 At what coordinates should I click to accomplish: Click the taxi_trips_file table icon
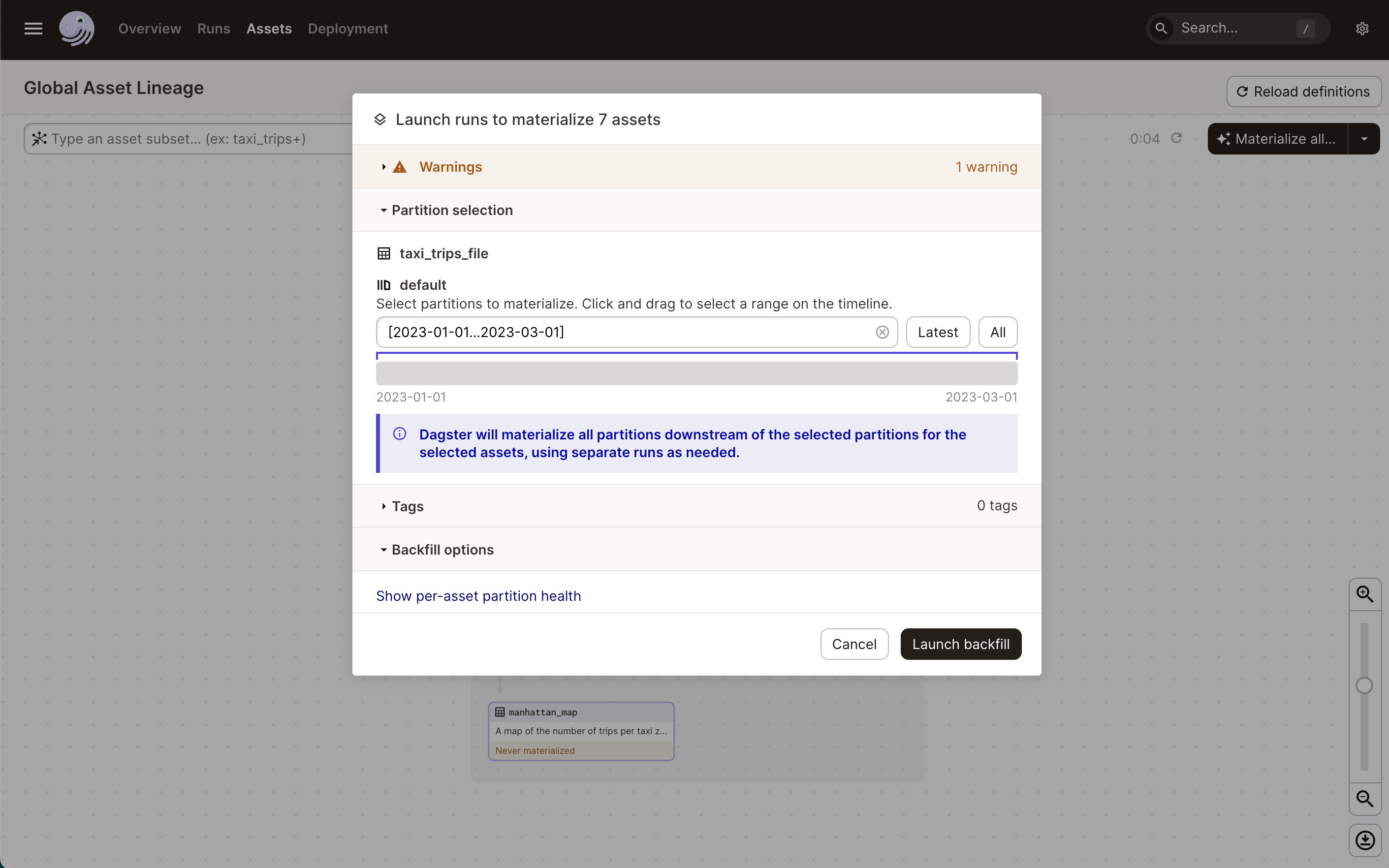point(383,254)
